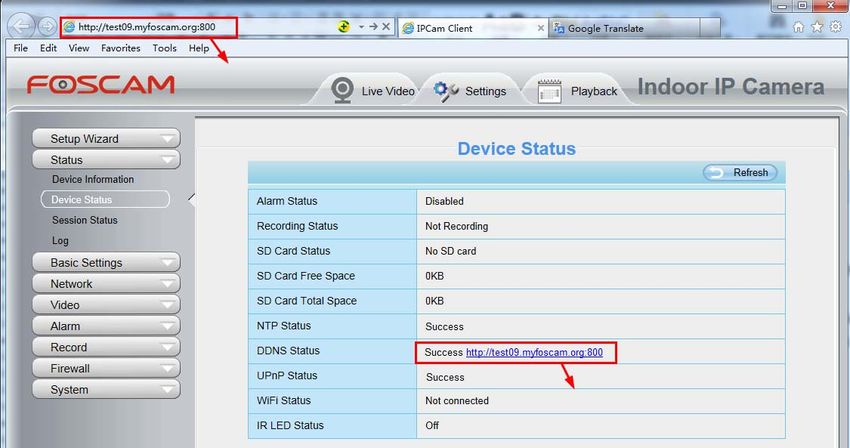
Task: Click the Refresh button
Action: point(740,172)
